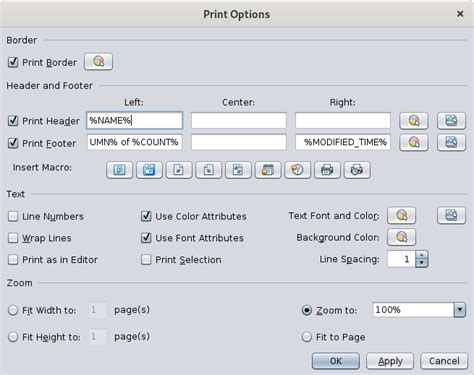Disable Use Color Attributes
The width and height of the screenshot is (474, 375).
(x=146, y=216)
